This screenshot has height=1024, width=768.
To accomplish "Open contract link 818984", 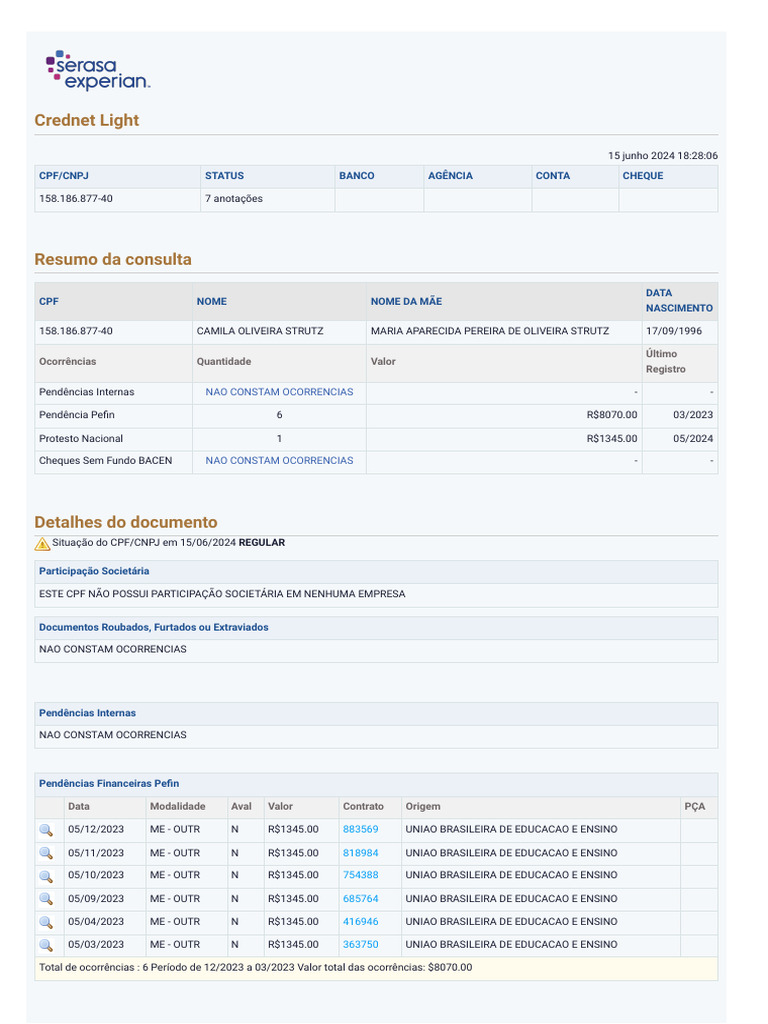I will [x=360, y=853].
